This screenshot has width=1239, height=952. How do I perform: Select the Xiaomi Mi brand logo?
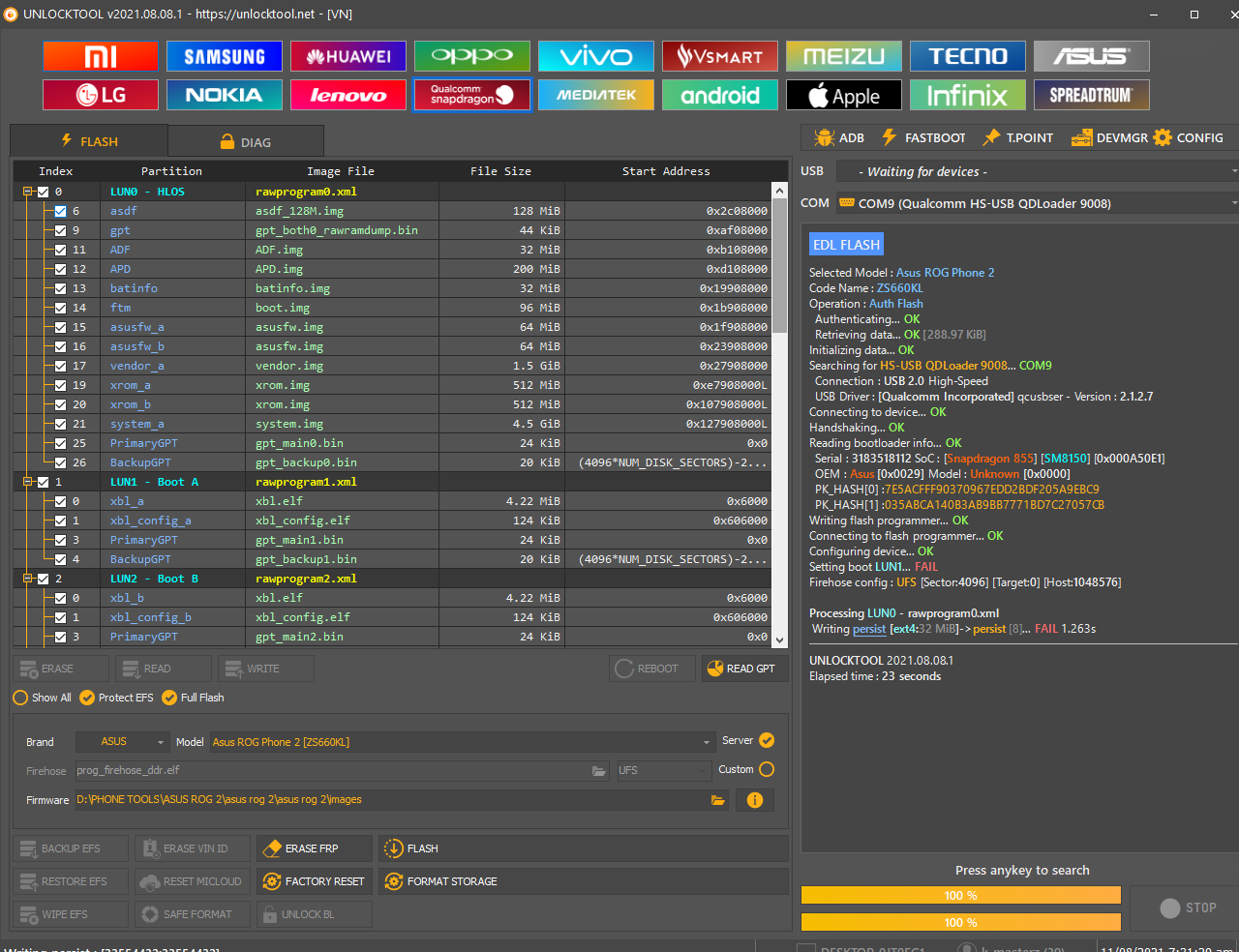pyautogui.click(x=101, y=56)
